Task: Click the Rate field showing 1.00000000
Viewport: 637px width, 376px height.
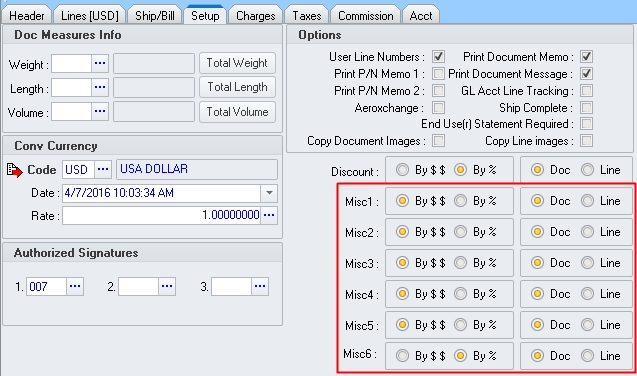Action: pos(161,215)
